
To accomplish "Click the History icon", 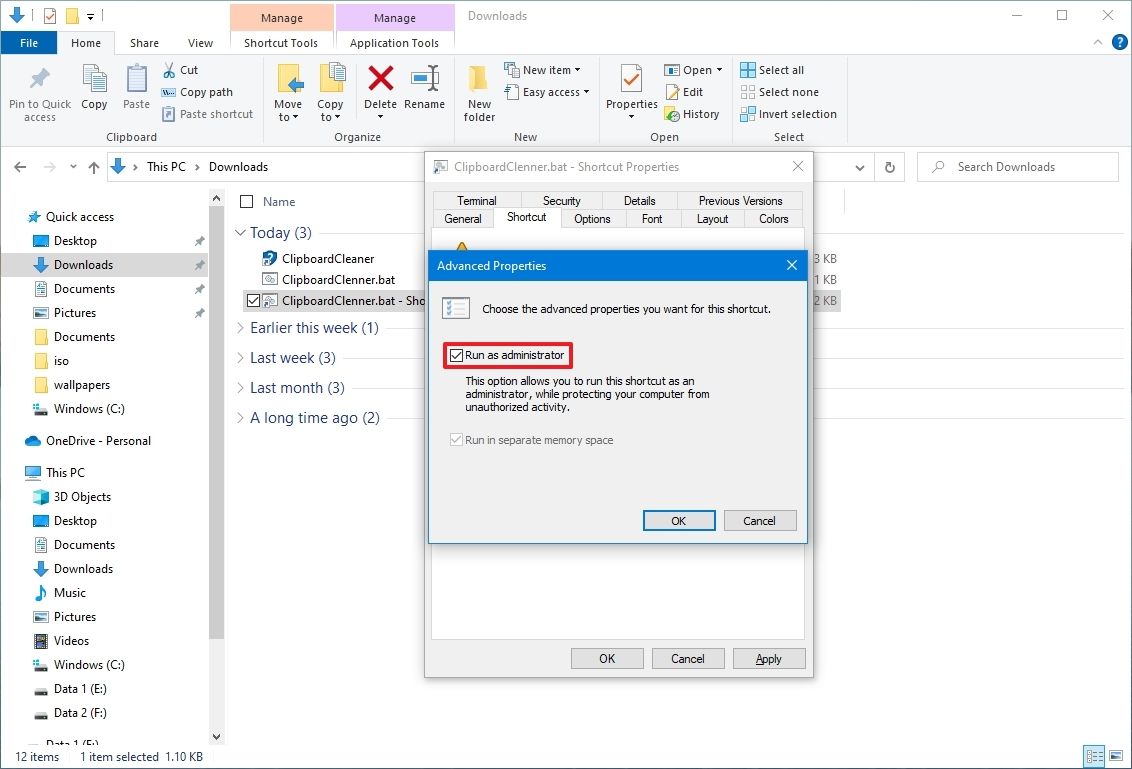I will pos(693,113).
